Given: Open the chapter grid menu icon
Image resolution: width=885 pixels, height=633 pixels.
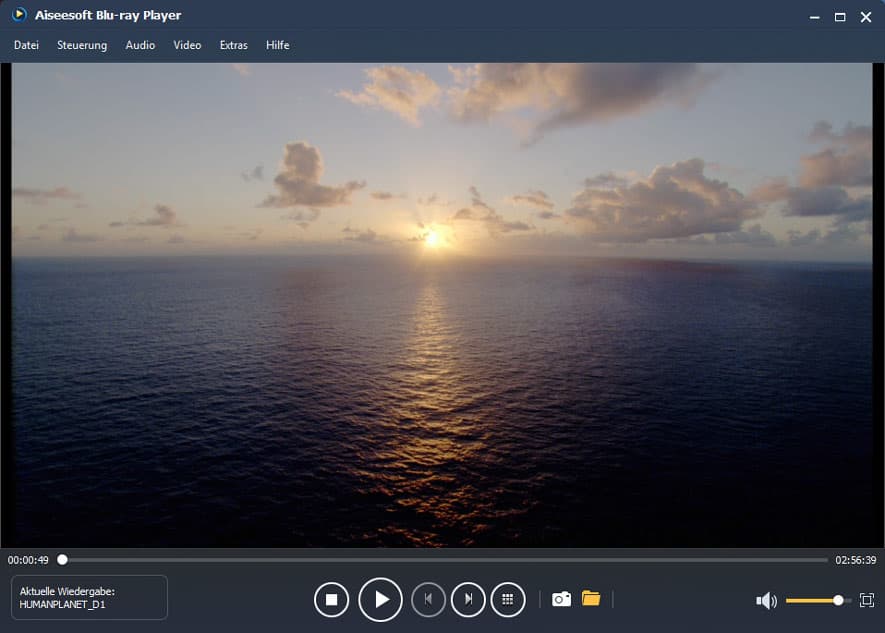Looking at the screenshot, I should pos(508,599).
